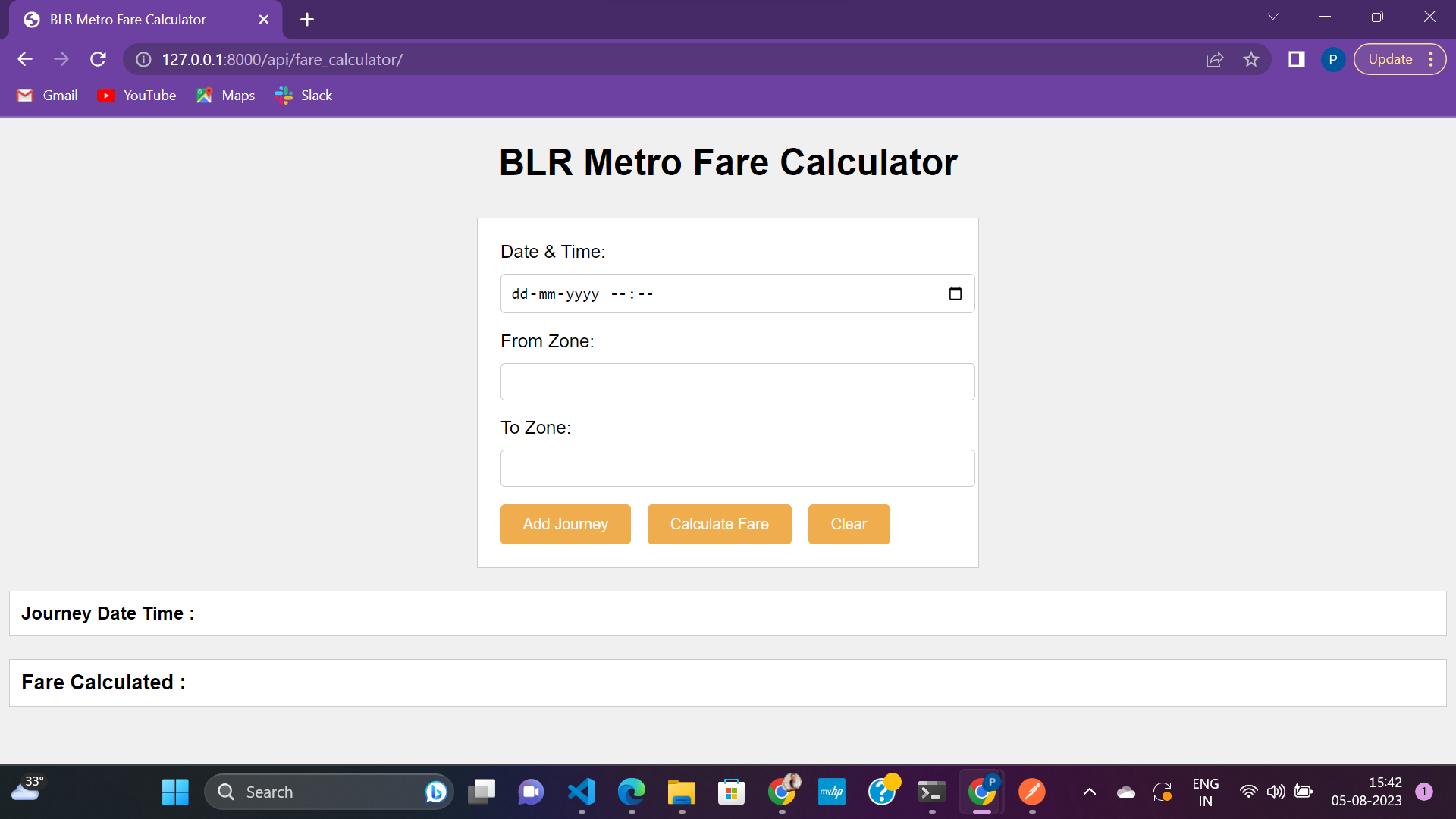The image size is (1456, 819).
Task: Open the date picker calendar icon
Action: click(955, 293)
